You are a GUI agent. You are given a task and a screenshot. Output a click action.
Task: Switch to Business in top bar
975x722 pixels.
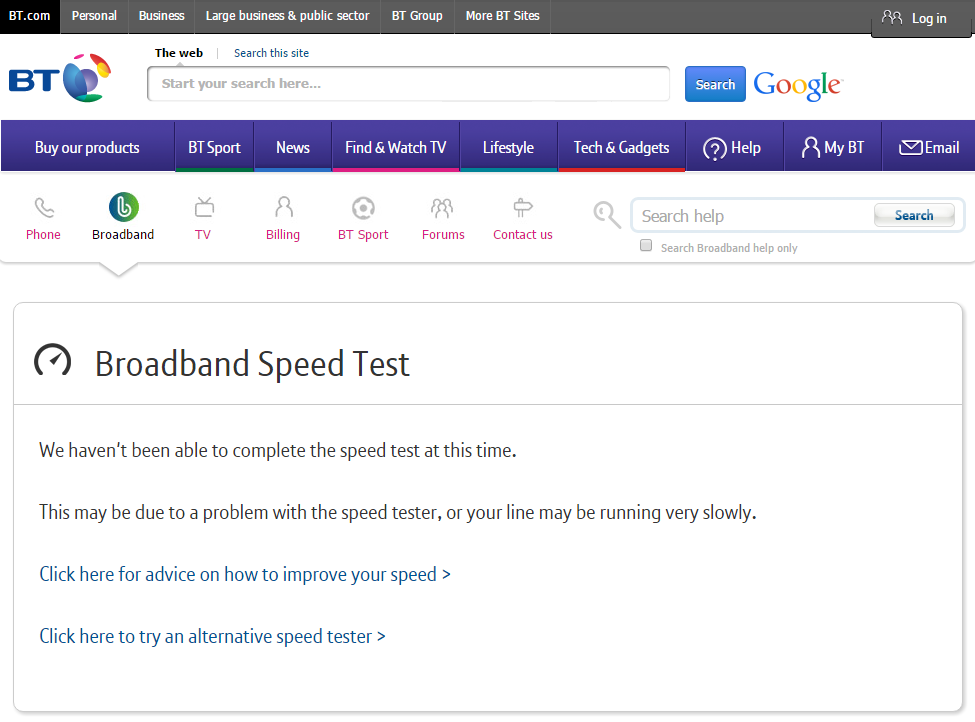162,16
